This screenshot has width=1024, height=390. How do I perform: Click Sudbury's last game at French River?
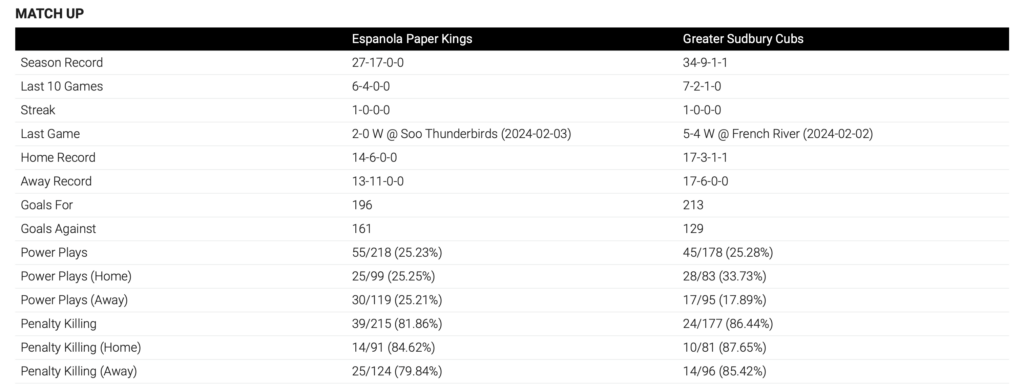pos(778,134)
